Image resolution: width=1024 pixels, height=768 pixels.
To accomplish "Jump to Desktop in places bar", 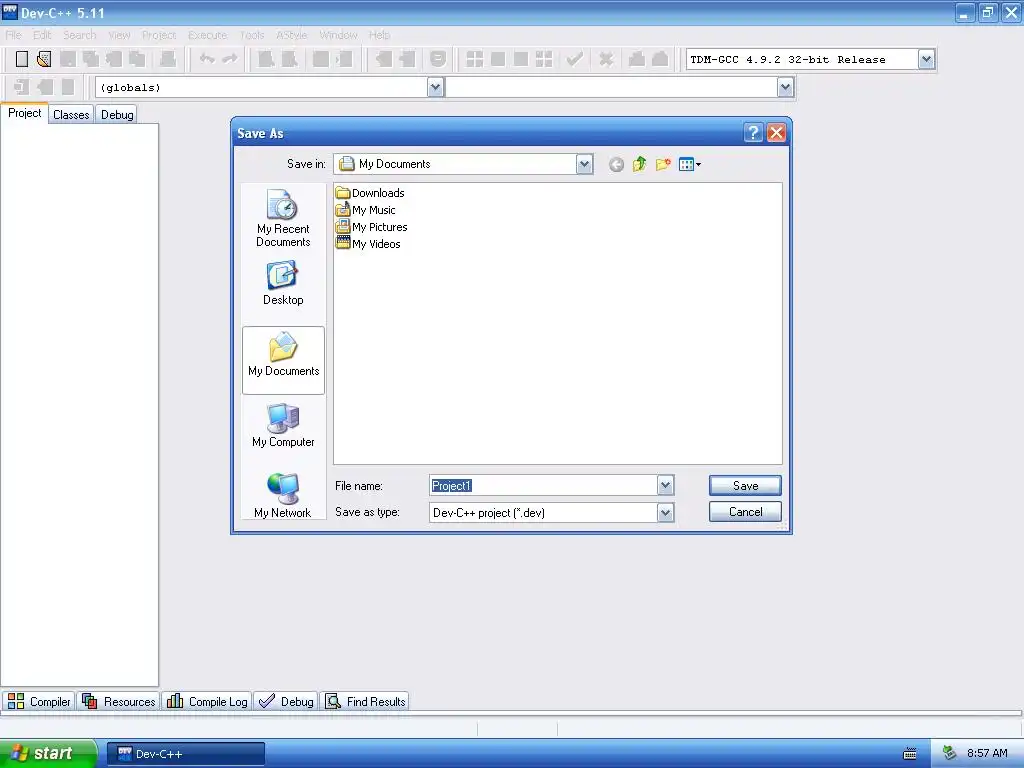I will tap(283, 283).
